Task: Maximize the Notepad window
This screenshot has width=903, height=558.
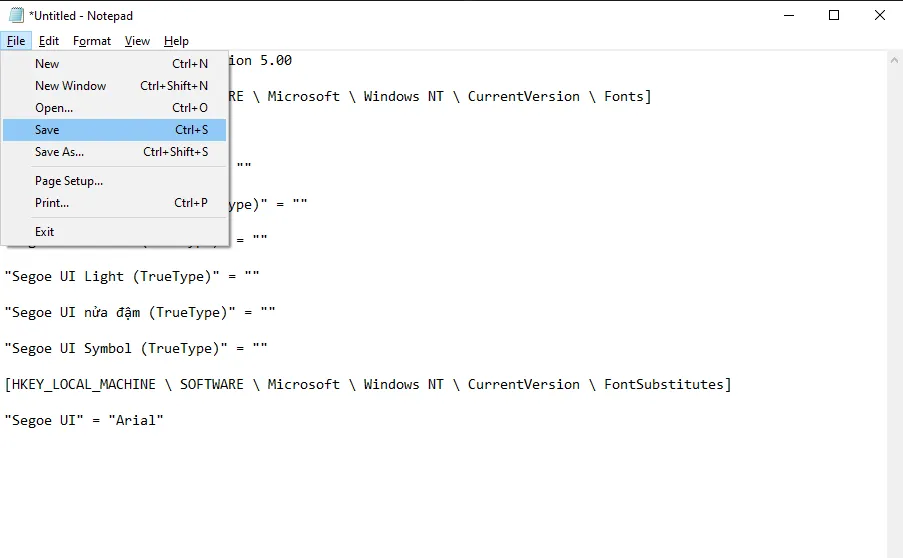Action: 834,15
